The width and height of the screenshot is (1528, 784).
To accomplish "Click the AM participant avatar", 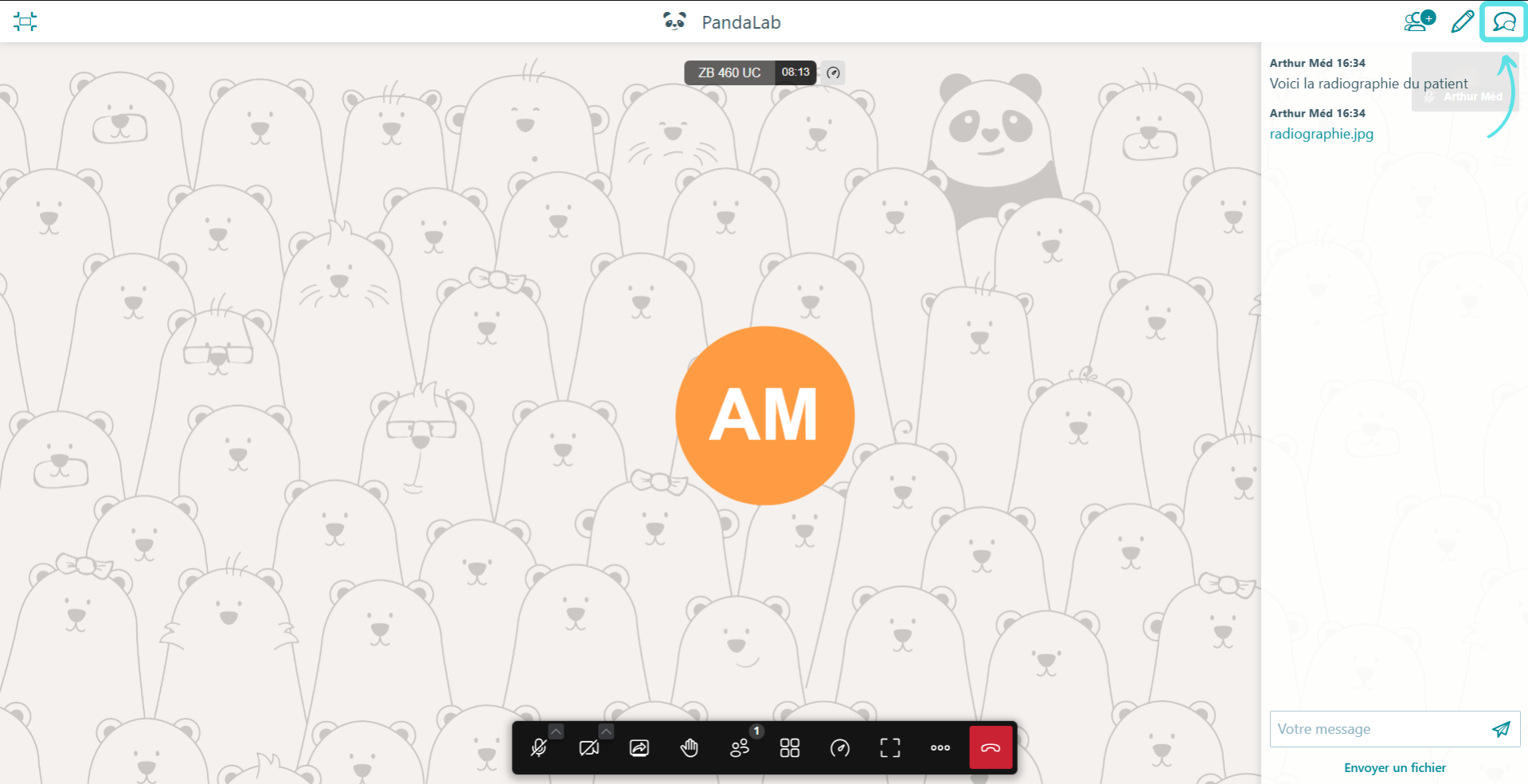I will (x=764, y=415).
